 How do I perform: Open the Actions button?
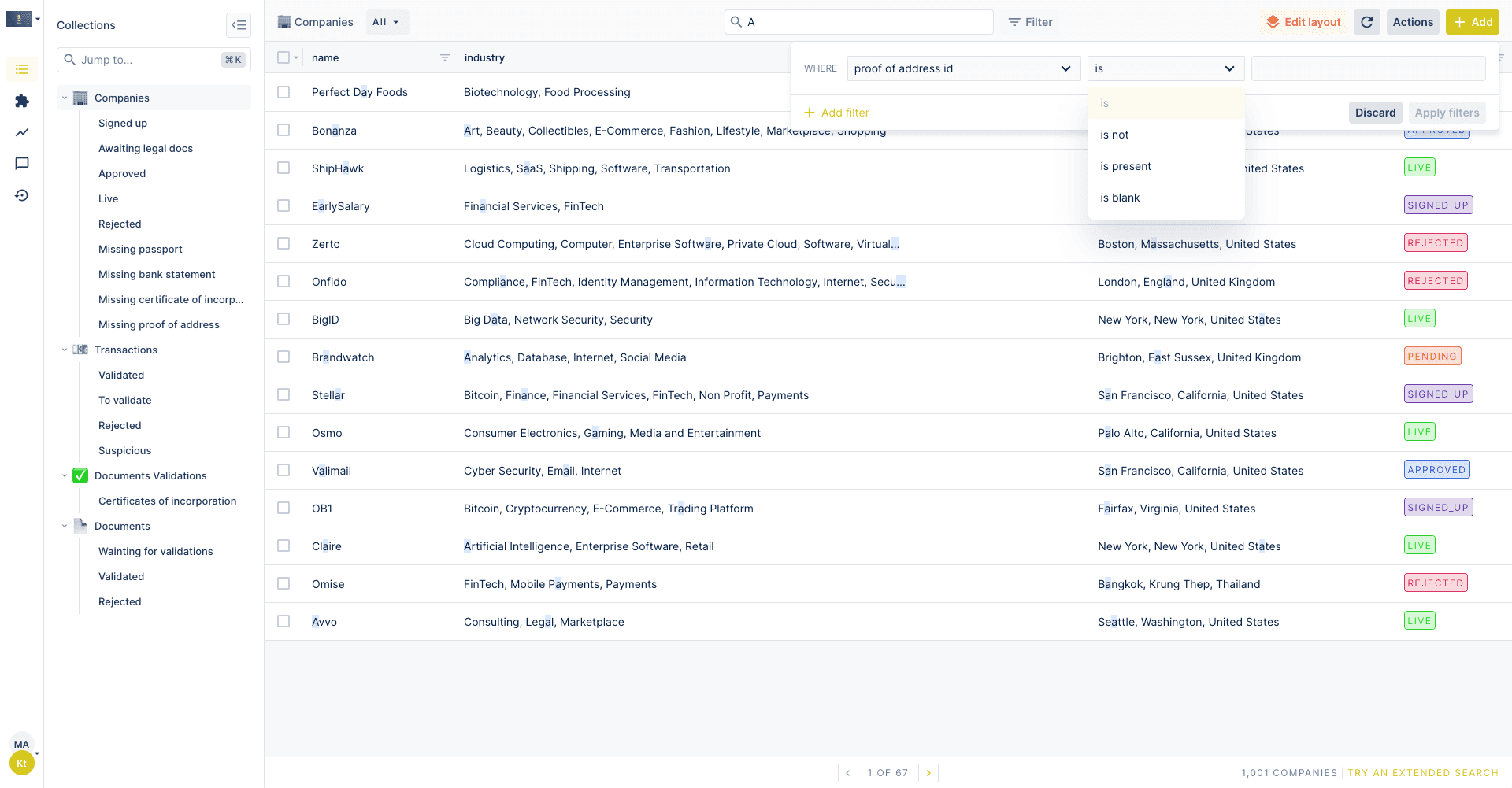[x=1413, y=22]
